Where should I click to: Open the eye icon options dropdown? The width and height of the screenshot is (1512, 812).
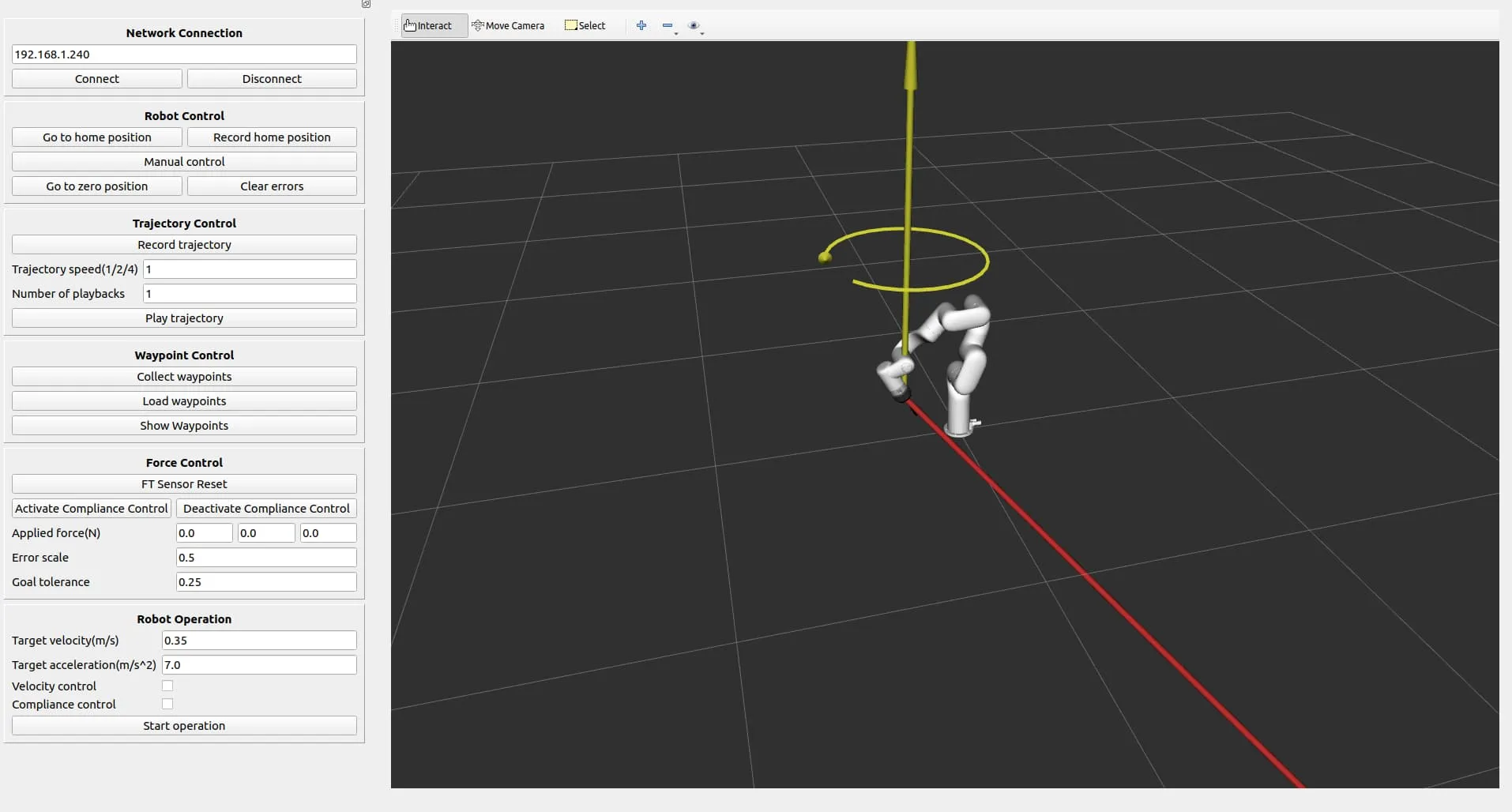695,26
